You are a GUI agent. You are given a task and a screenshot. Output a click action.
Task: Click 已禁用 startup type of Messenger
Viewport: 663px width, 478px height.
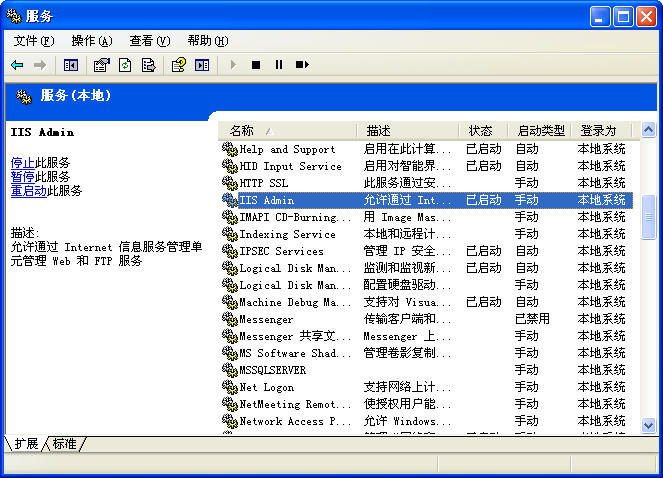click(532, 319)
